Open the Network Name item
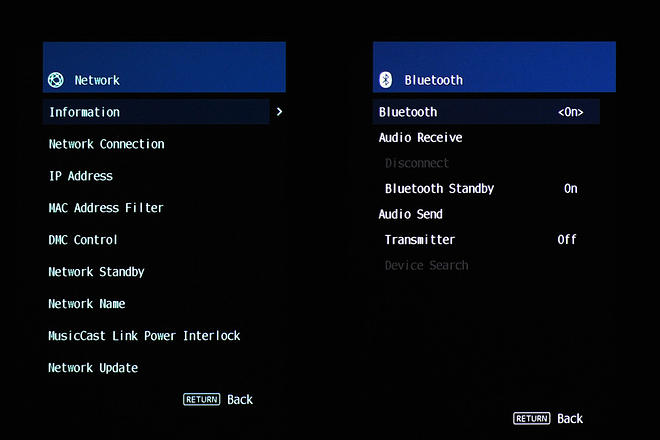This screenshot has width=660, height=440. [x=87, y=304]
